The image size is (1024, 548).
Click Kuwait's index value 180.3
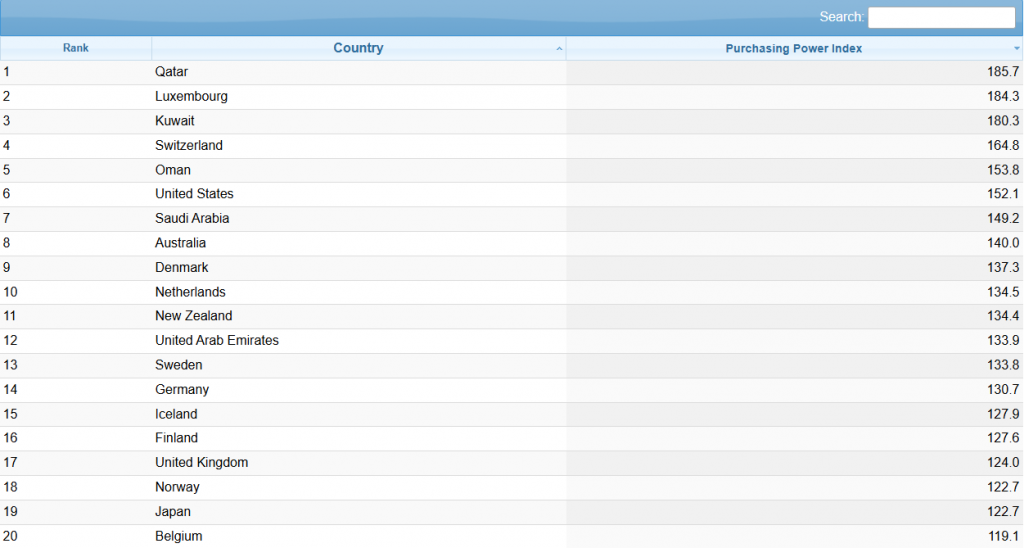tap(1003, 121)
